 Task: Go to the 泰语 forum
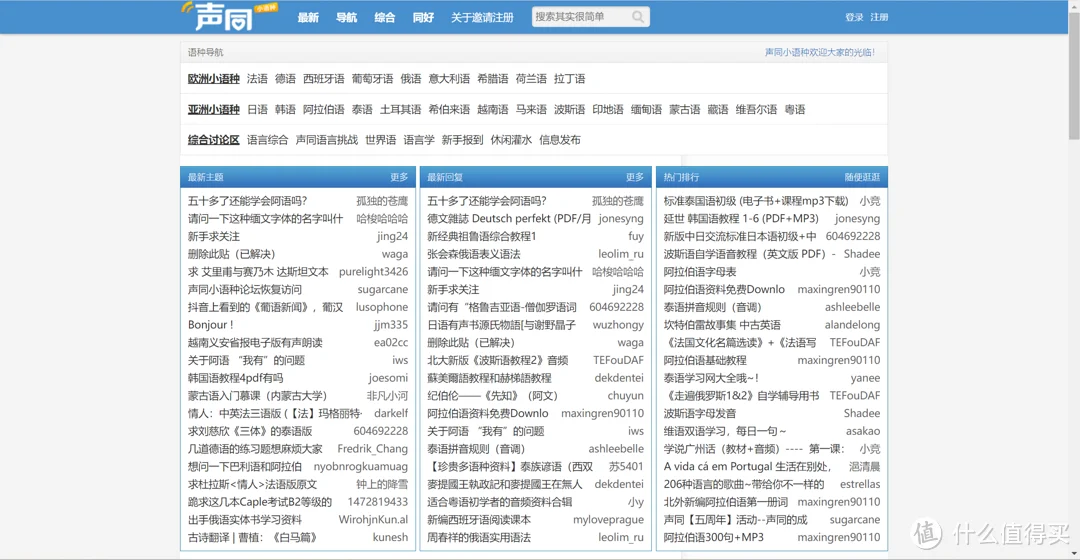pos(362,110)
